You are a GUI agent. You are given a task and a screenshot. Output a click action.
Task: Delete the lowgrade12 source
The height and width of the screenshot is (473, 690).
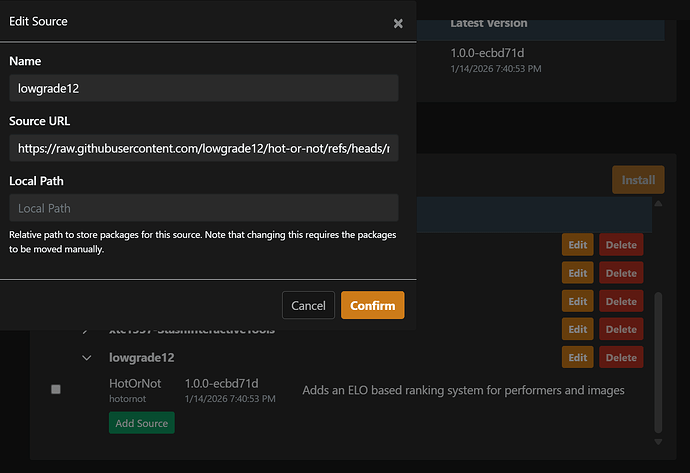[621, 357]
